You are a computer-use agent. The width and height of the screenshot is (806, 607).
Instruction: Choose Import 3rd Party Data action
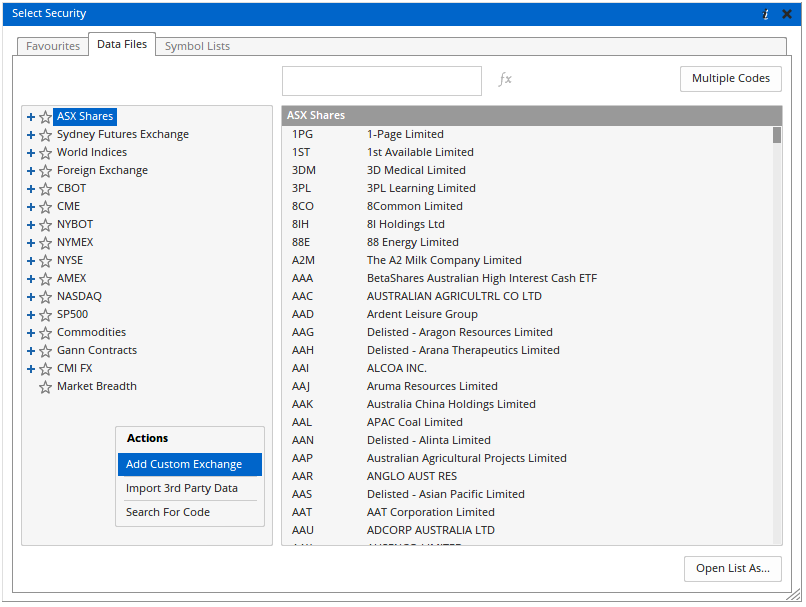190,488
